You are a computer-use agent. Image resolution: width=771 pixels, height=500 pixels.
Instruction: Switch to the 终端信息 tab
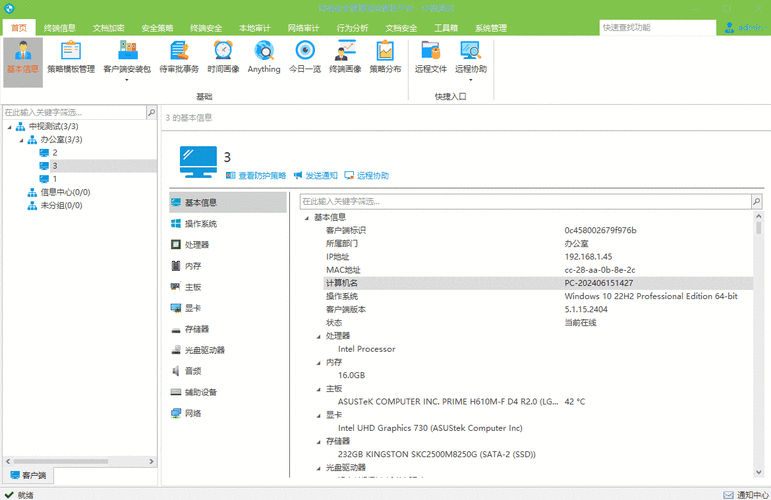tap(59, 28)
